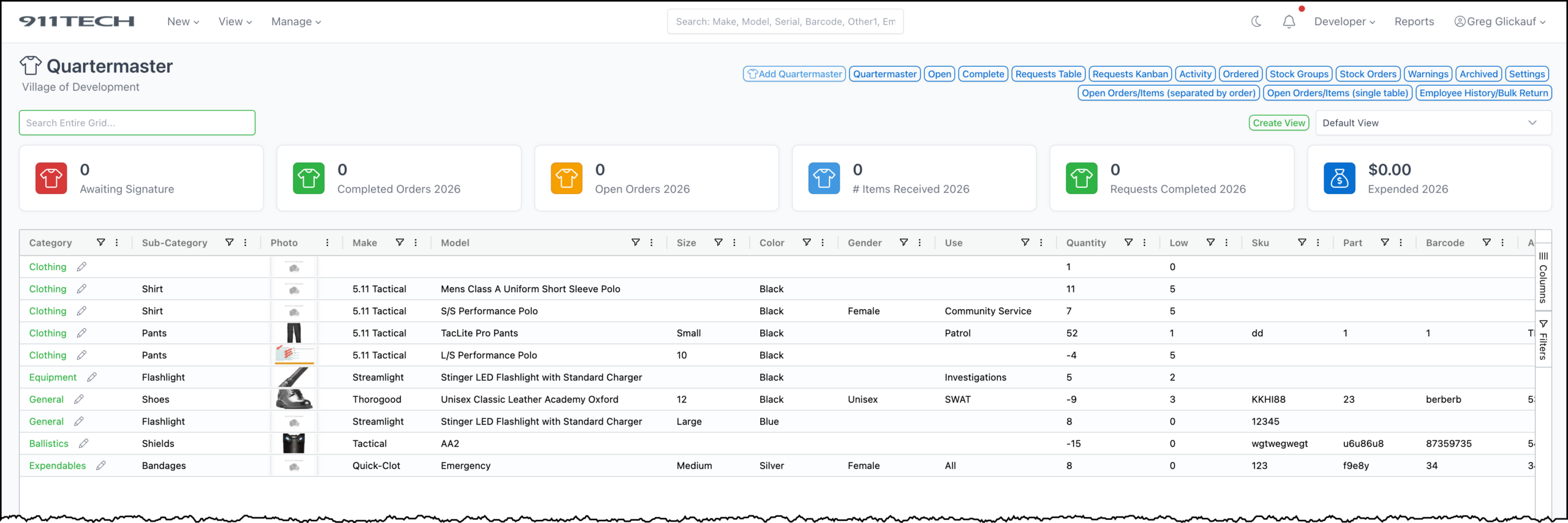Screen dimensions: 1568x523
Task: Open the Filters side panel
Action: pos(1543,340)
